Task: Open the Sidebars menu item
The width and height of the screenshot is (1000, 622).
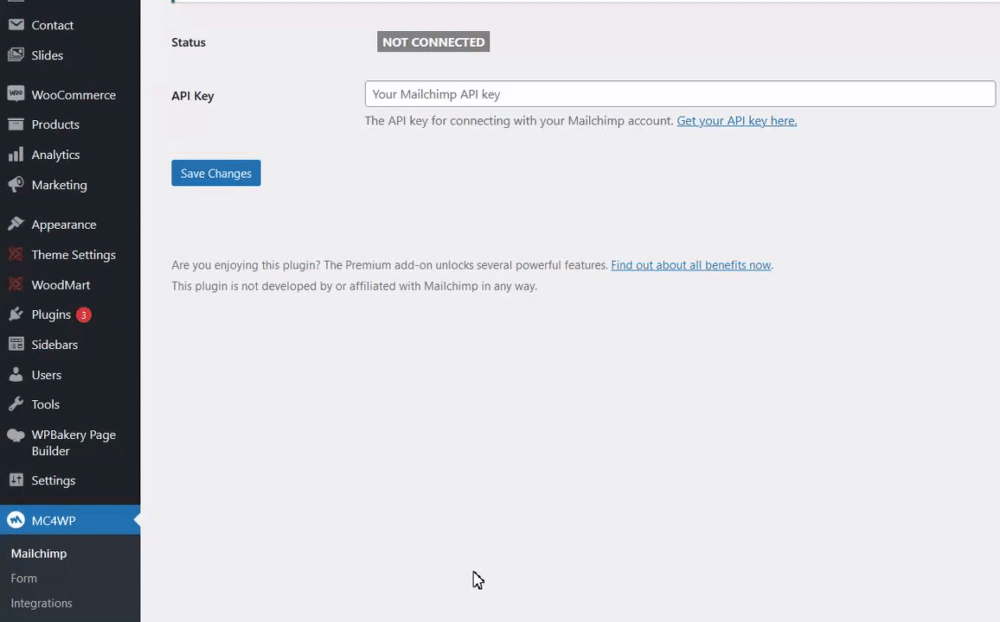Action: point(55,344)
